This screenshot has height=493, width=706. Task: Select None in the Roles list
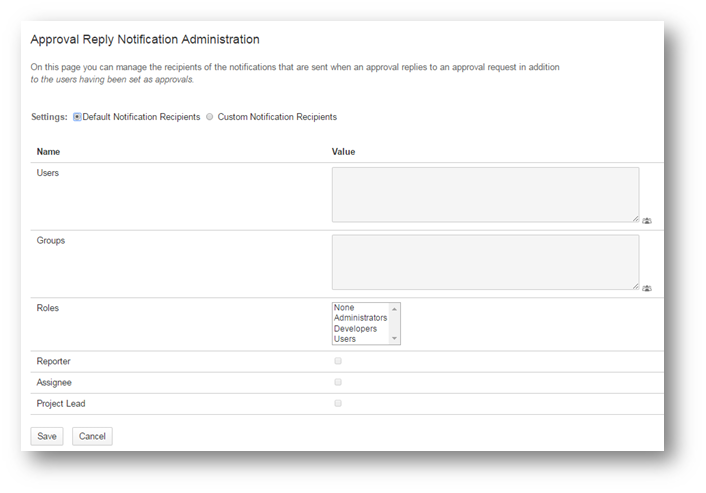344,308
